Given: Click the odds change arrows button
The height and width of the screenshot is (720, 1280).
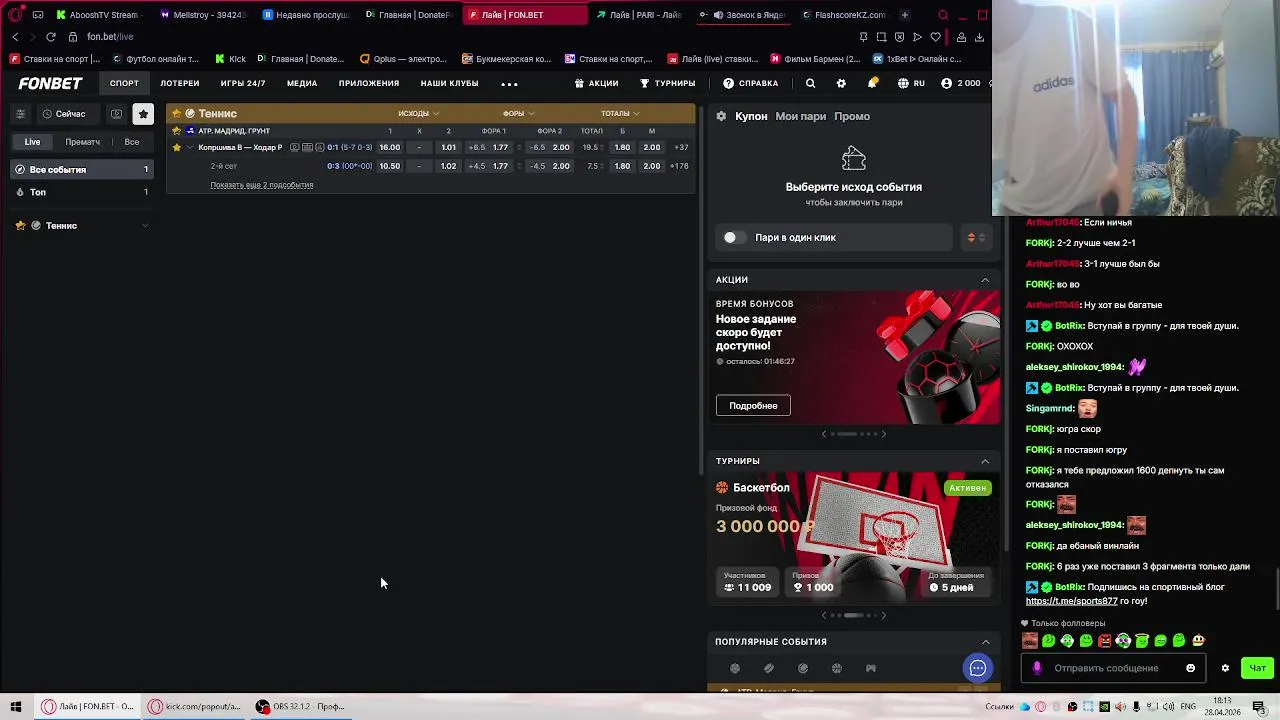Looking at the screenshot, I should tap(975, 237).
